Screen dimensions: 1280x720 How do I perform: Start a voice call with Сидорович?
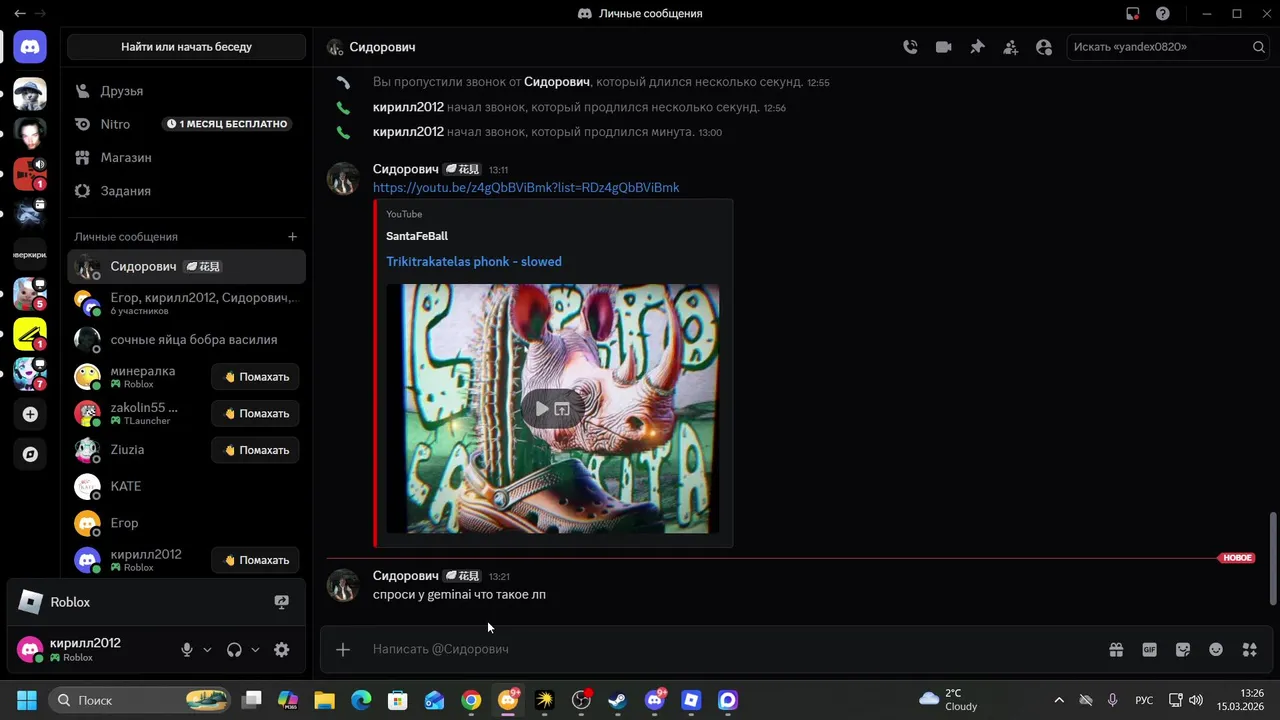[x=910, y=47]
